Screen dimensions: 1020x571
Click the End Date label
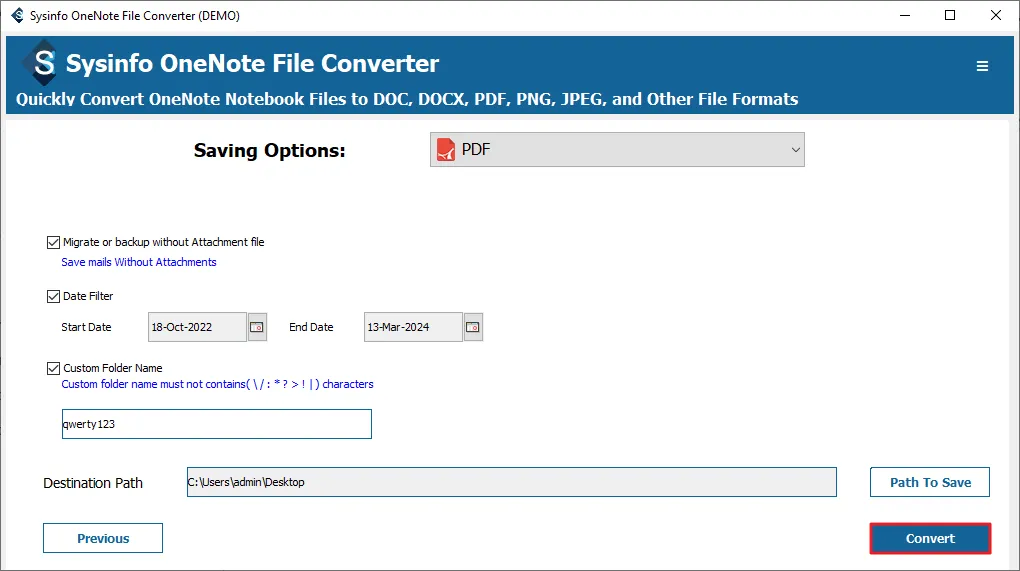(x=311, y=327)
